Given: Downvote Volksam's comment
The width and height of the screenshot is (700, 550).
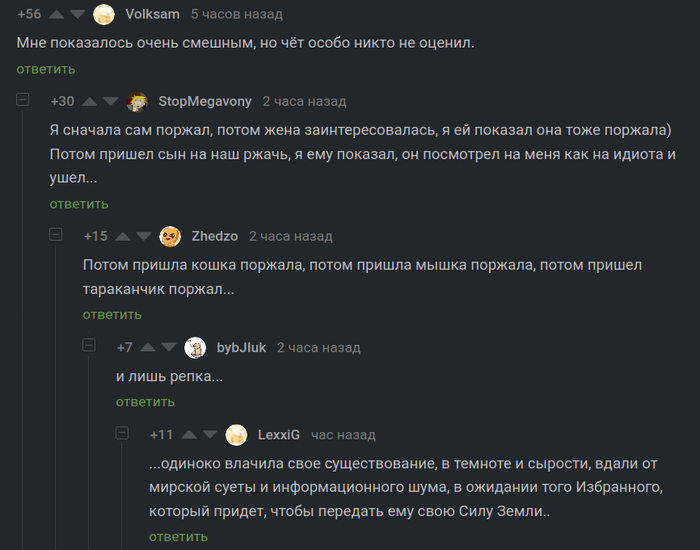Looking at the screenshot, I should [77, 14].
